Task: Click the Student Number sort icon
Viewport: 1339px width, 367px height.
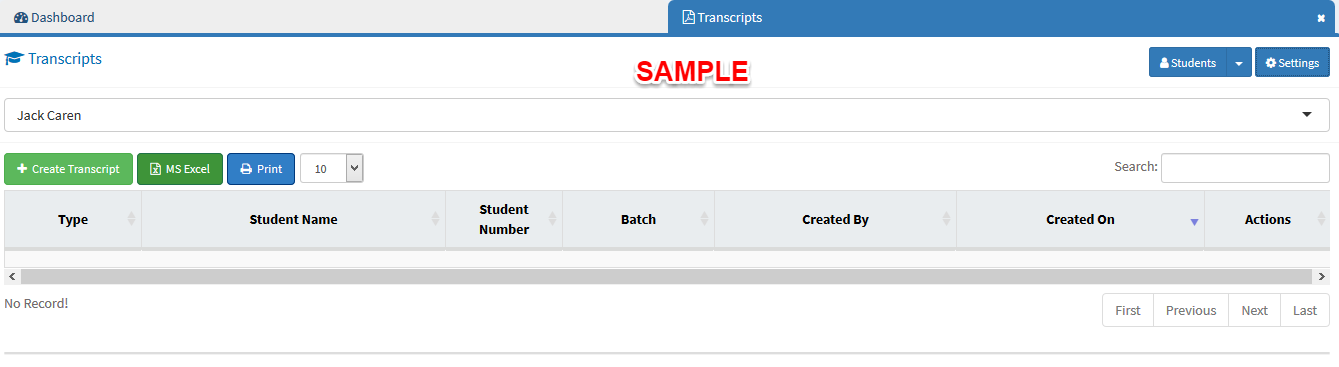Action: pos(552,219)
